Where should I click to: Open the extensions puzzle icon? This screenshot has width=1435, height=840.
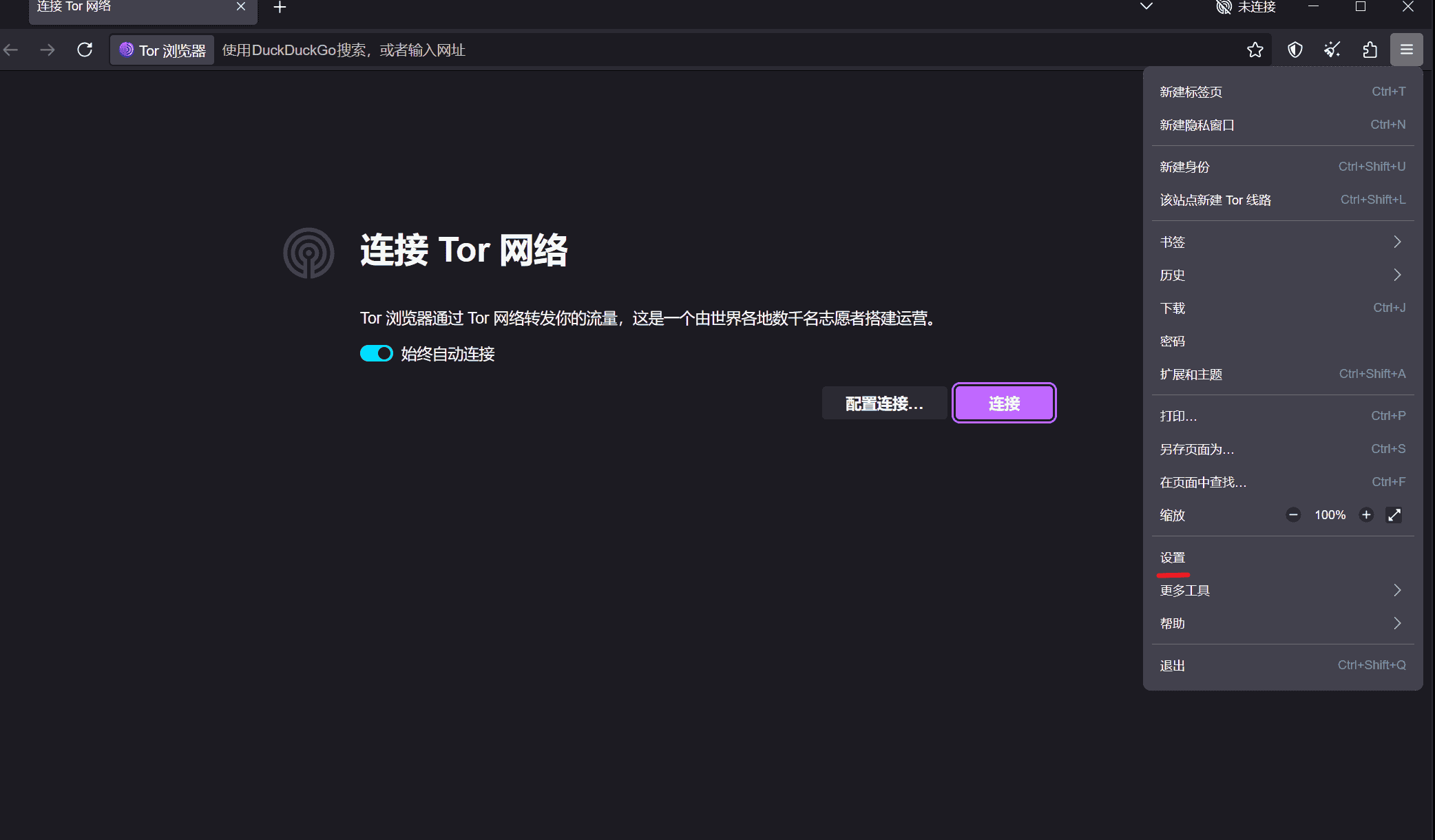click(x=1370, y=50)
